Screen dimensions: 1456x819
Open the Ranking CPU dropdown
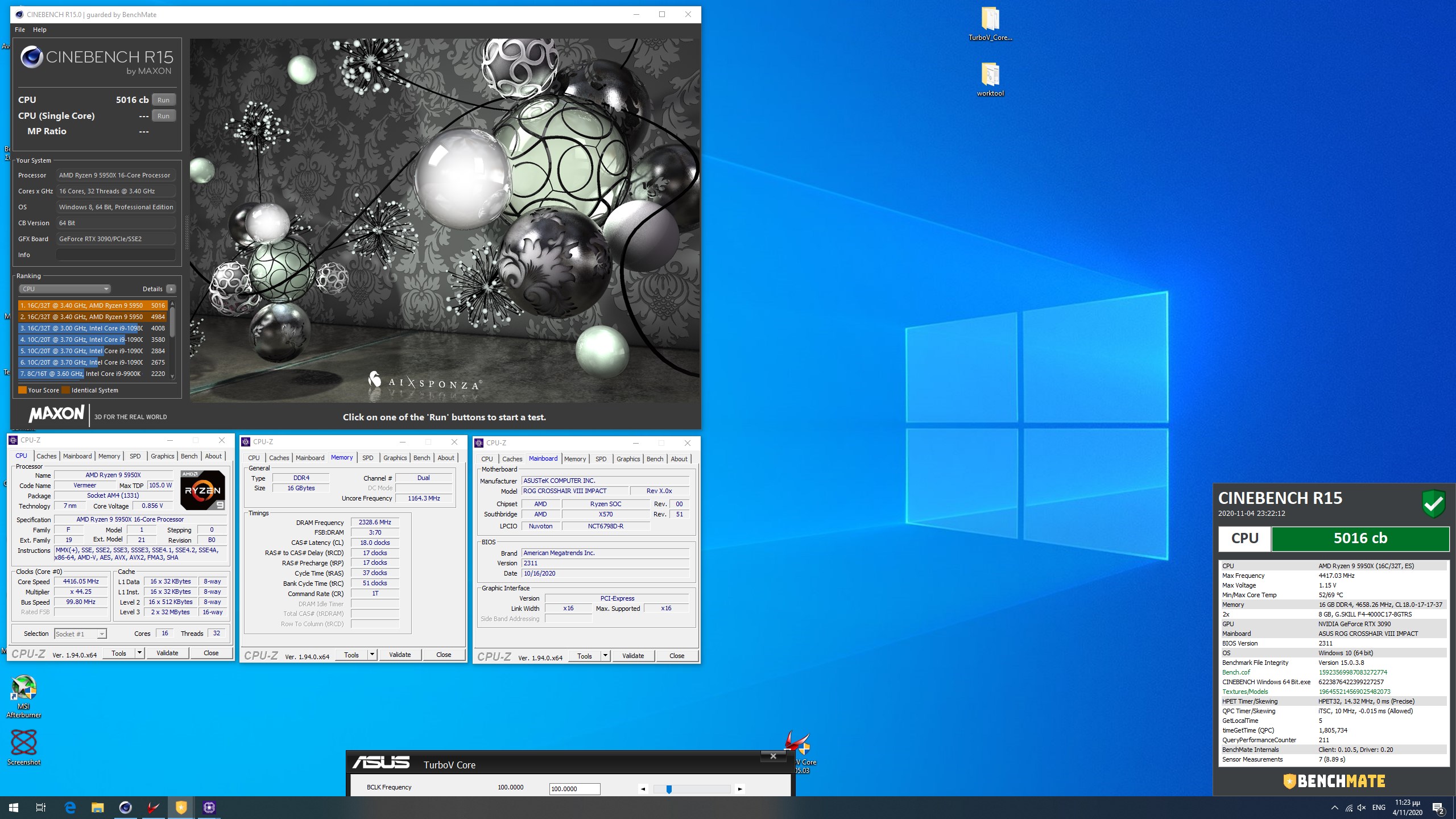(64, 289)
